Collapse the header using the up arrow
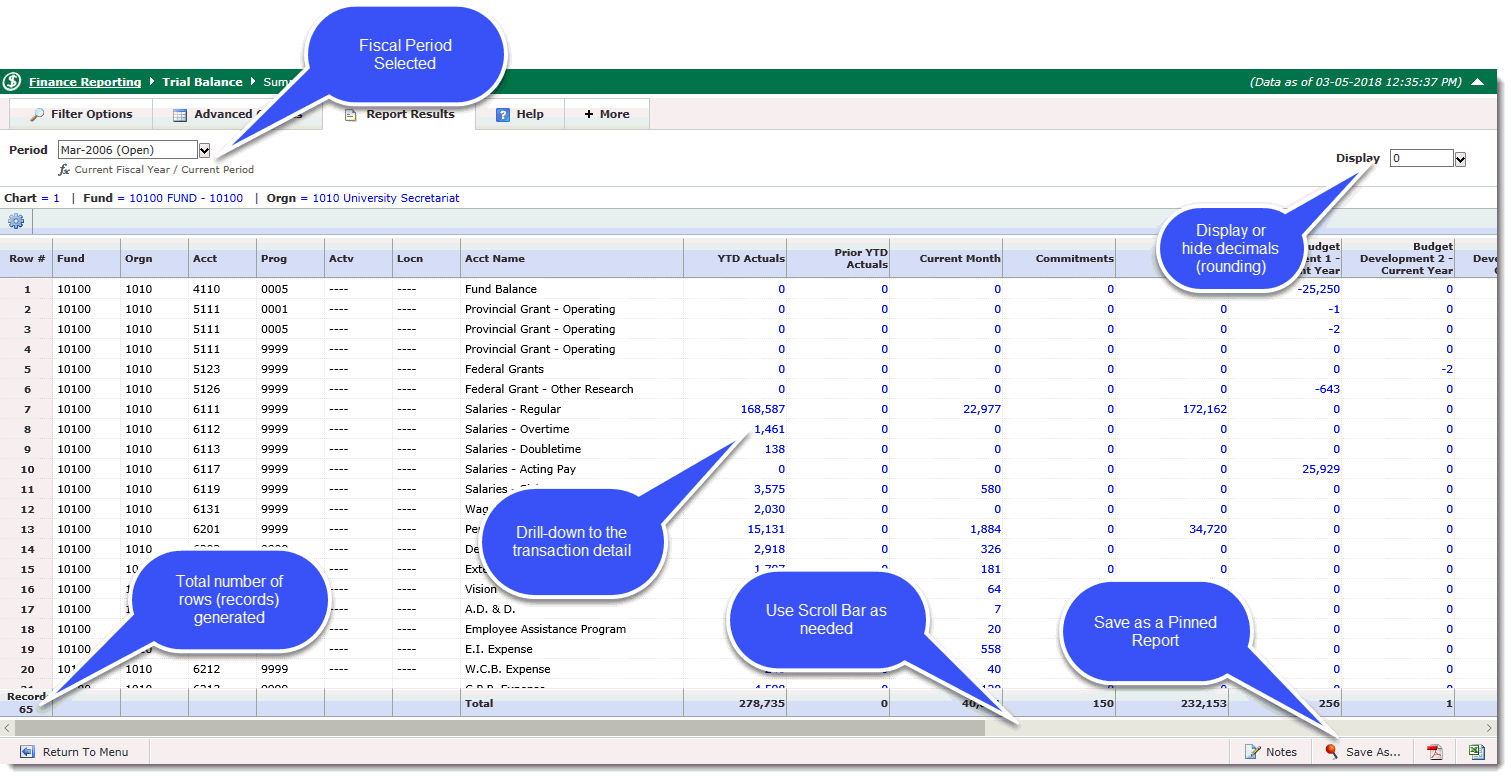 coord(1477,82)
